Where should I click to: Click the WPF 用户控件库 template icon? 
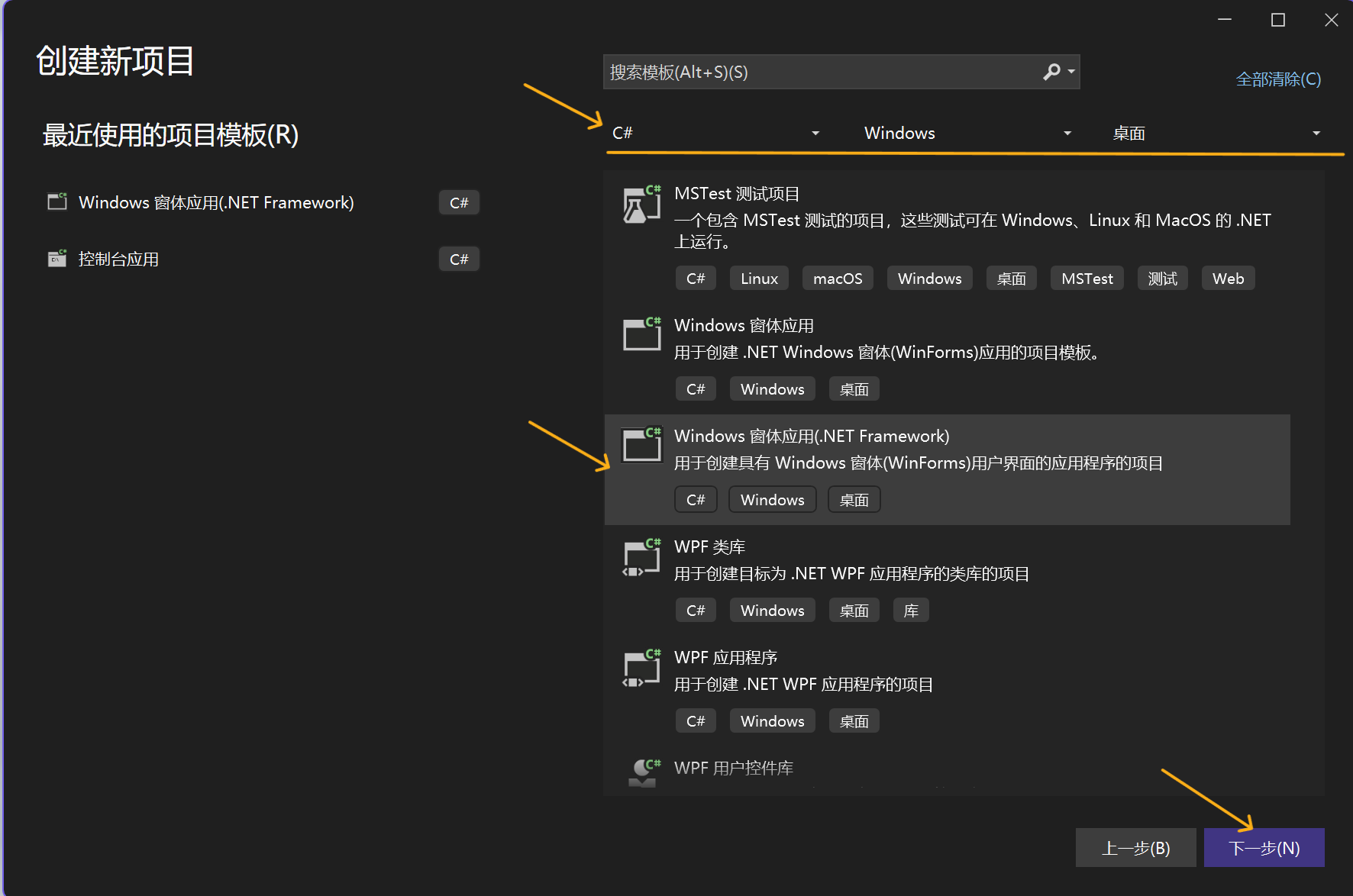coord(641,769)
